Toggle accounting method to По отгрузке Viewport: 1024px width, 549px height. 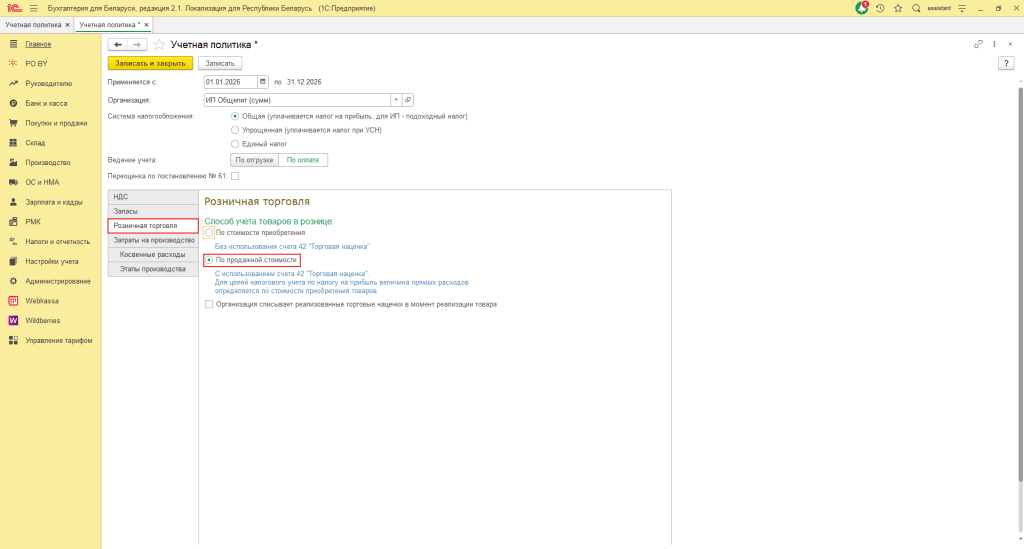pyautogui.click(x=254, y=160)
